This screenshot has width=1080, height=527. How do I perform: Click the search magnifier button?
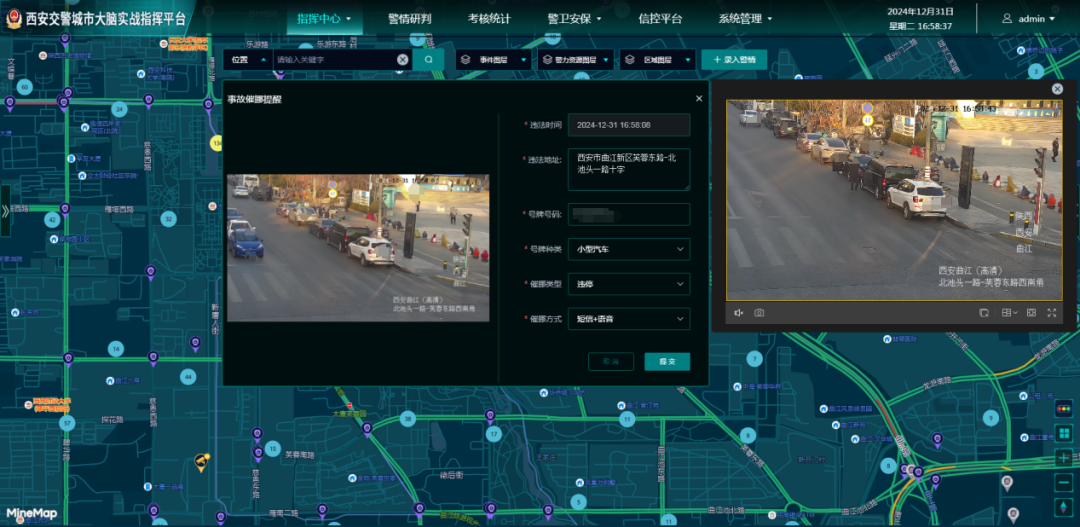pyautogui.click(x=429, y=60)
